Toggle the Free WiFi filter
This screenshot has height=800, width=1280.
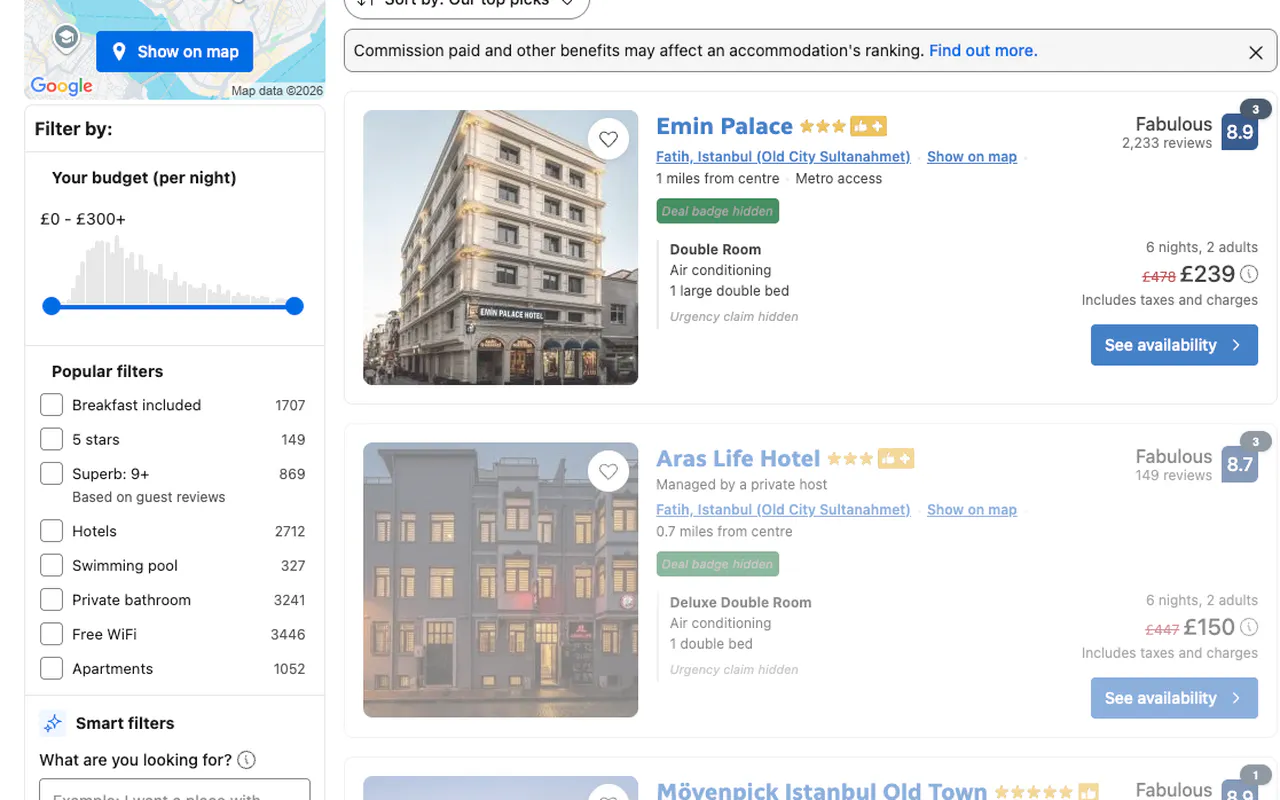pyautogui.click(x=51, y=634)
